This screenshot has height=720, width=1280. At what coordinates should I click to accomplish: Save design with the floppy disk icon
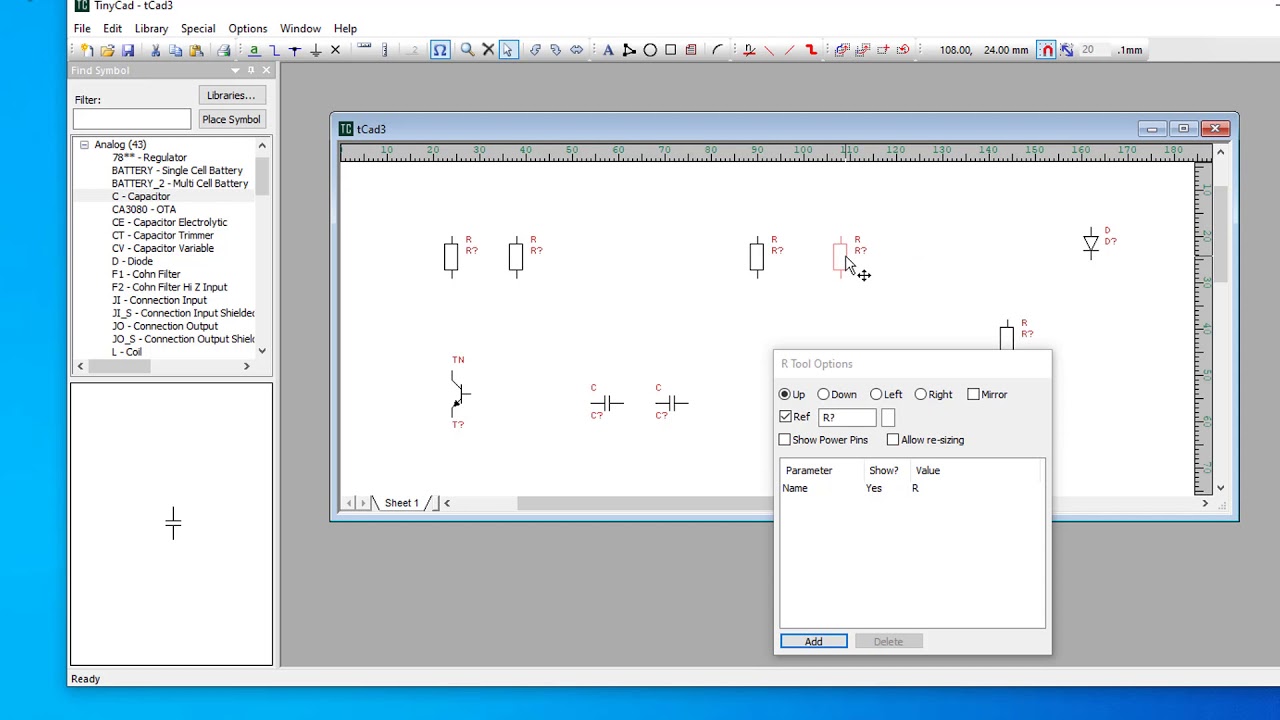(128, 50)
